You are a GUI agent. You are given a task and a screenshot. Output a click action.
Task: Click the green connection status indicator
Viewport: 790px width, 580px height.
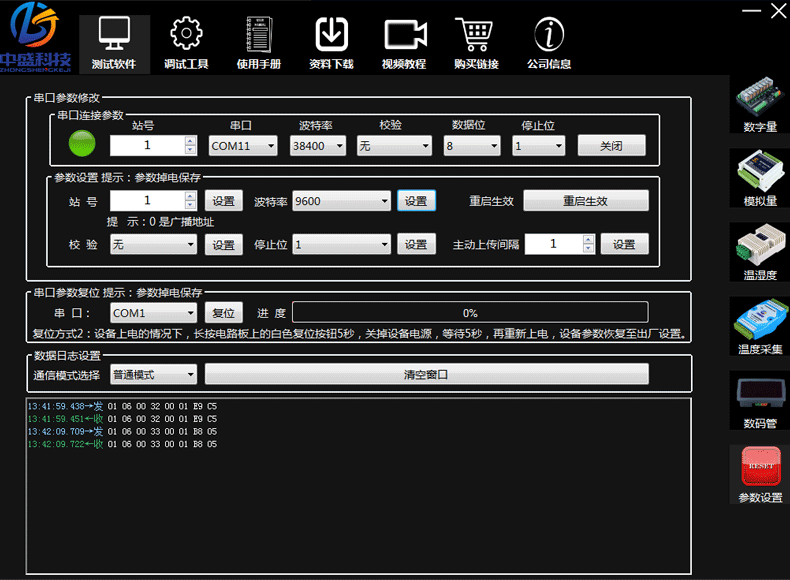[x=82, y=144]
